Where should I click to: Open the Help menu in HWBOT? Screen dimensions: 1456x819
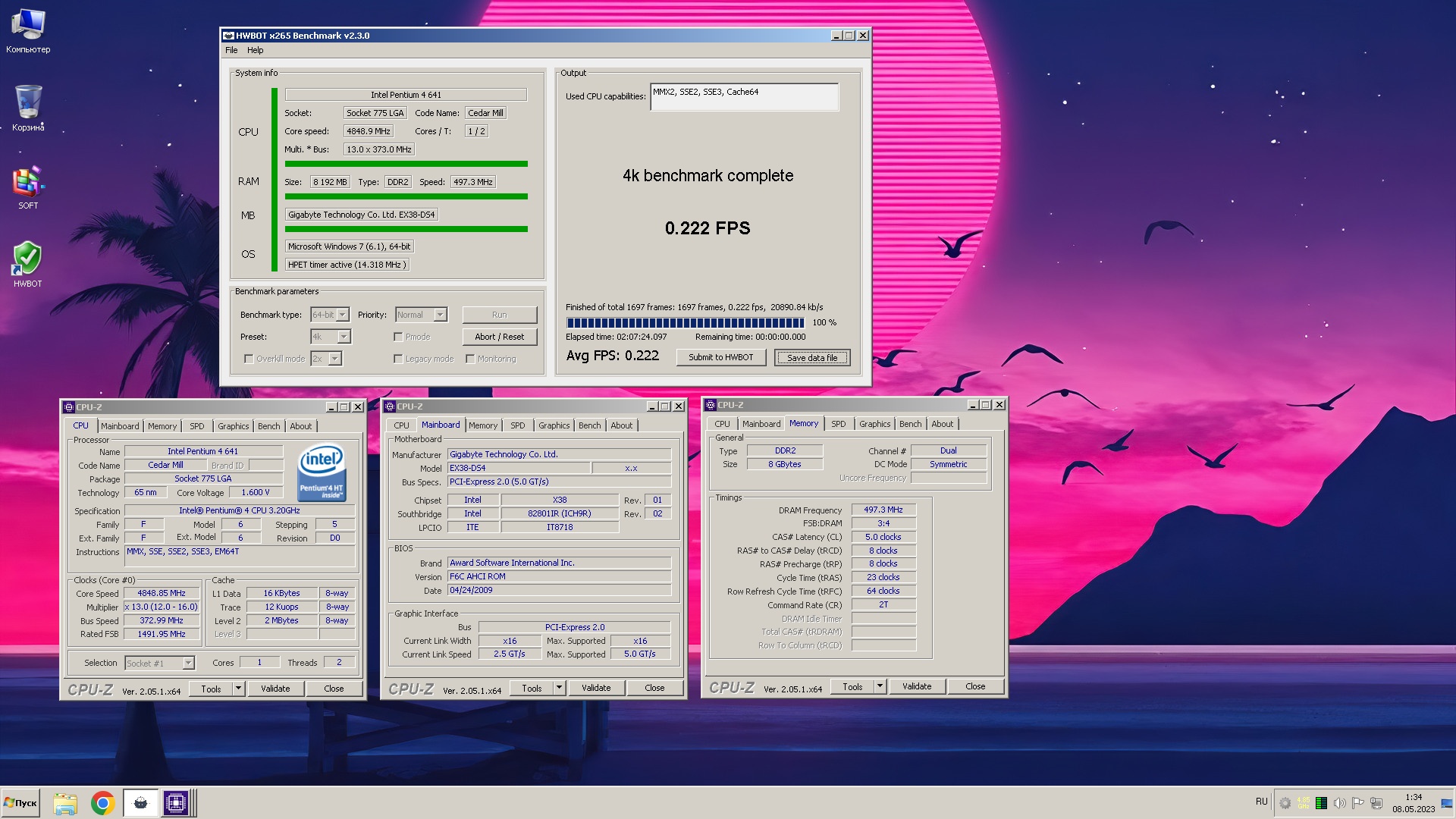pyautogui.click(x=256, y=50)
